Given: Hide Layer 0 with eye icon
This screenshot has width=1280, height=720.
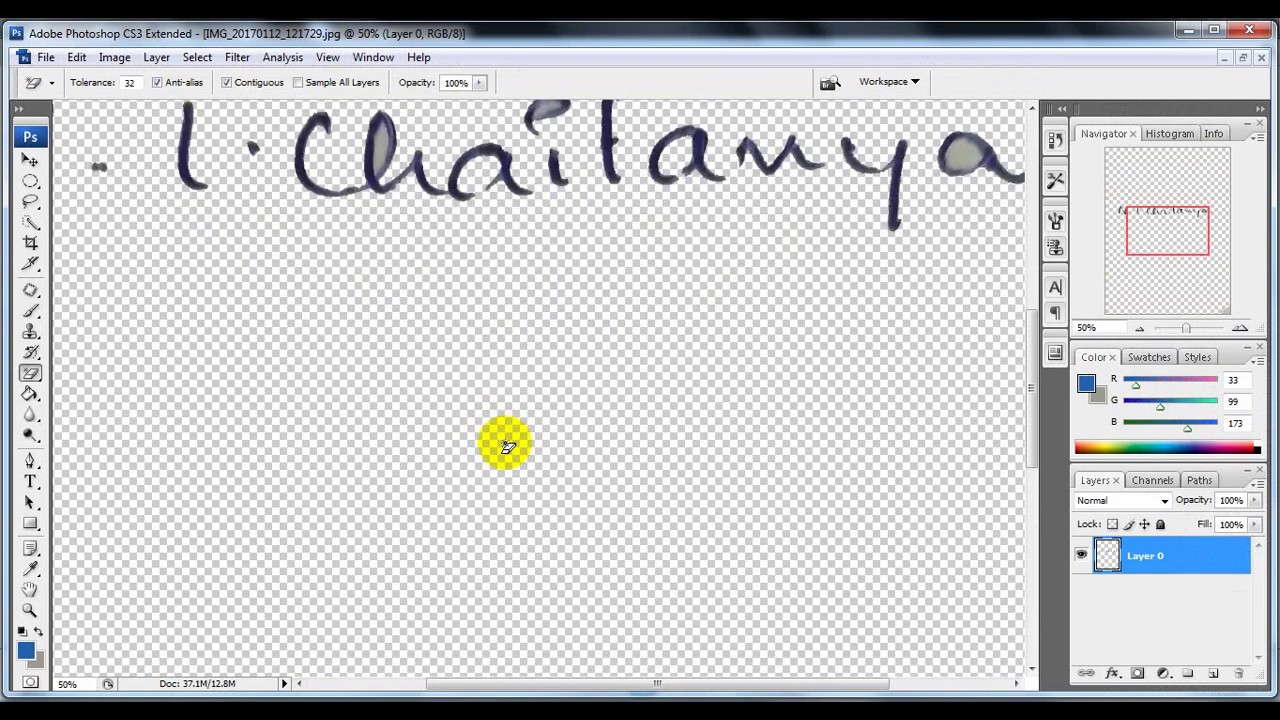Looking at the screenshot, I should pos(1081,555).
